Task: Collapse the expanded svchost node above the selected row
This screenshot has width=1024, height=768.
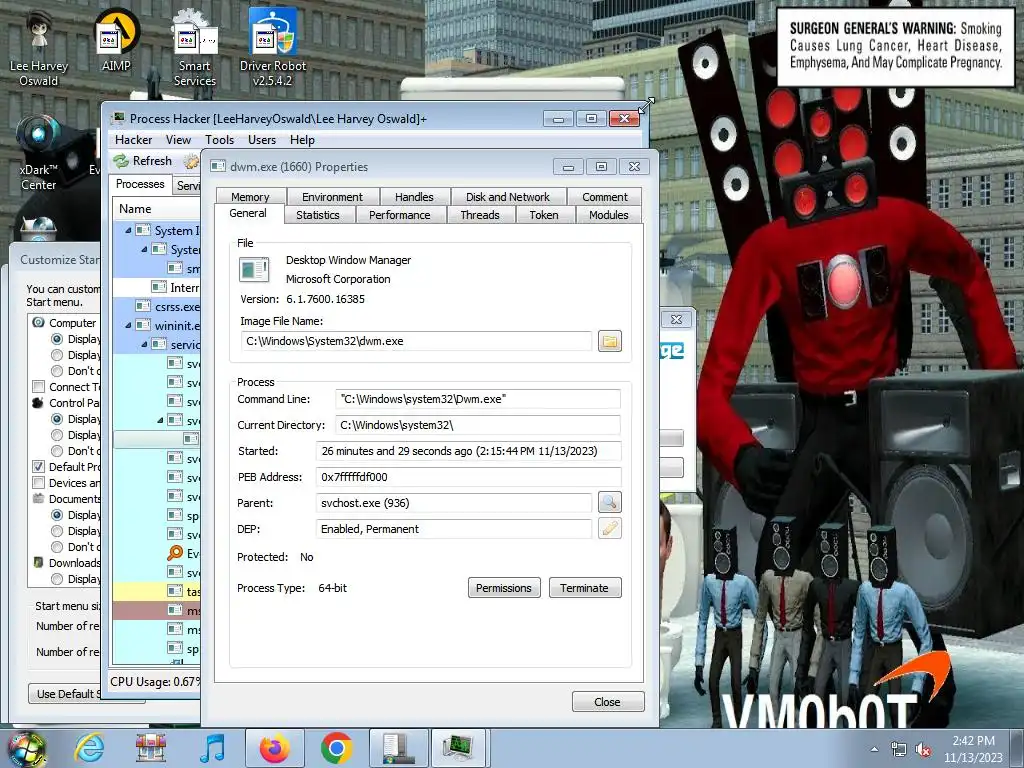Action: tap(160, 420)
